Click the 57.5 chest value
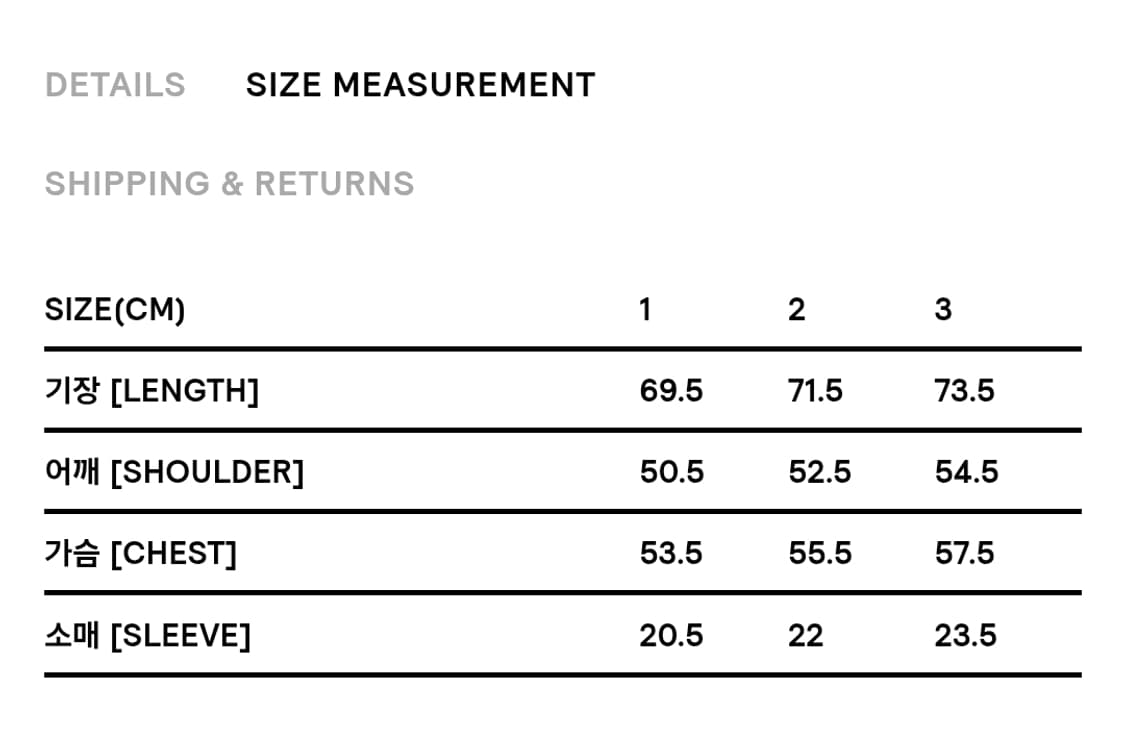The height and width of the screenshot is (739, 1125). [964, 553]
